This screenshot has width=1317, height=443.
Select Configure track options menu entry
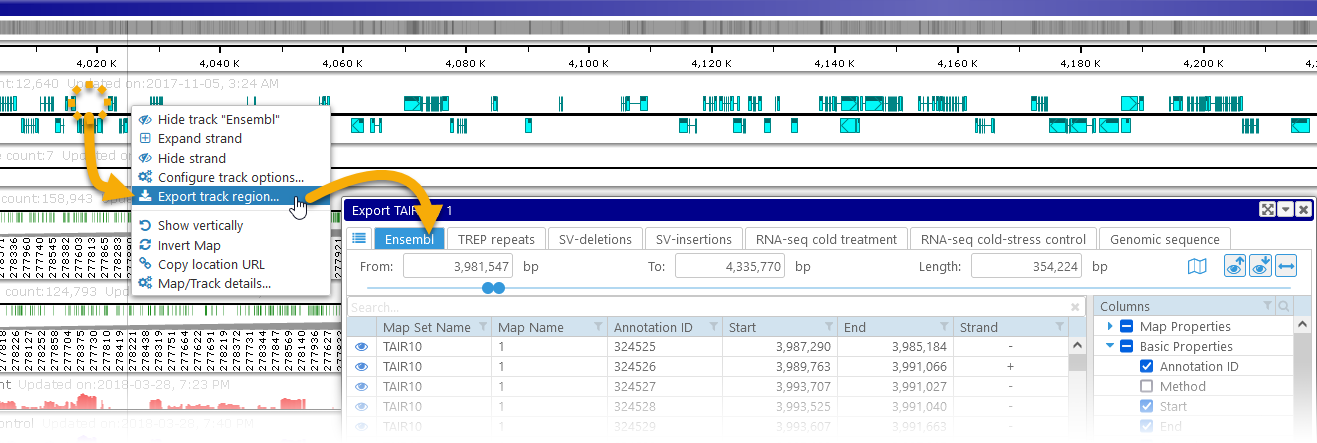(230, 177)
